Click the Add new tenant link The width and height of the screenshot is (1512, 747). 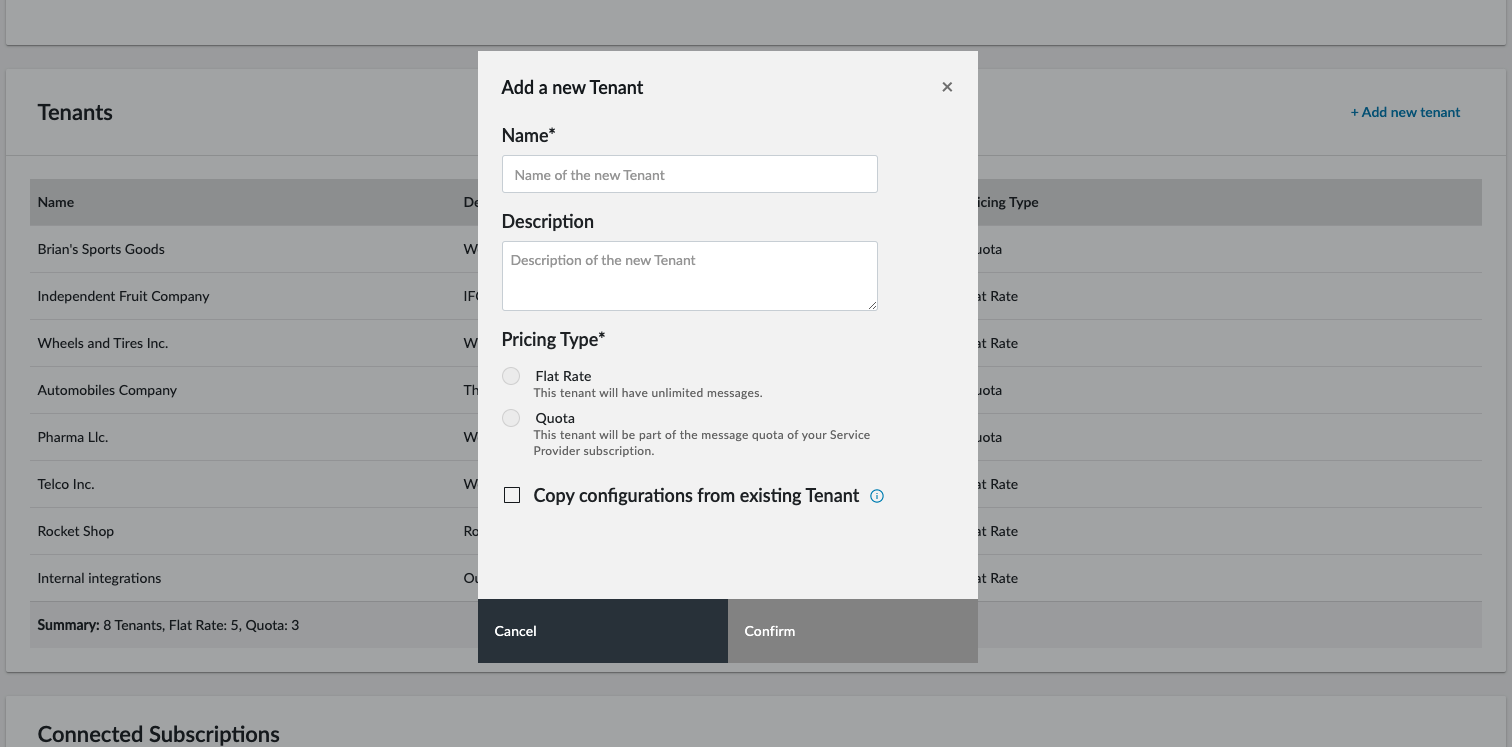pyautogui.click(x=1405, y=112)
